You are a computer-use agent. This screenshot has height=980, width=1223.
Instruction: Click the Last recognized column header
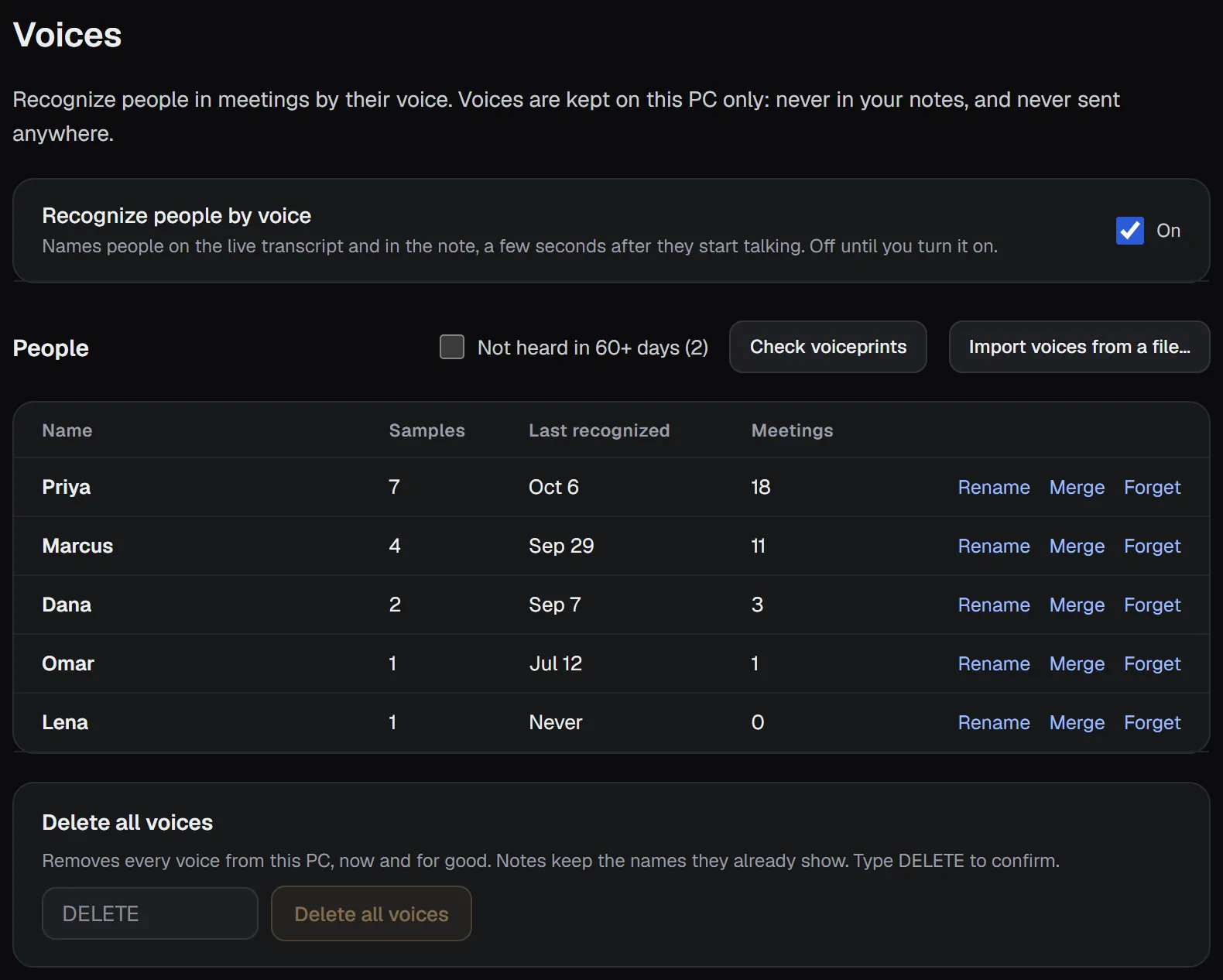click(599, 430)
